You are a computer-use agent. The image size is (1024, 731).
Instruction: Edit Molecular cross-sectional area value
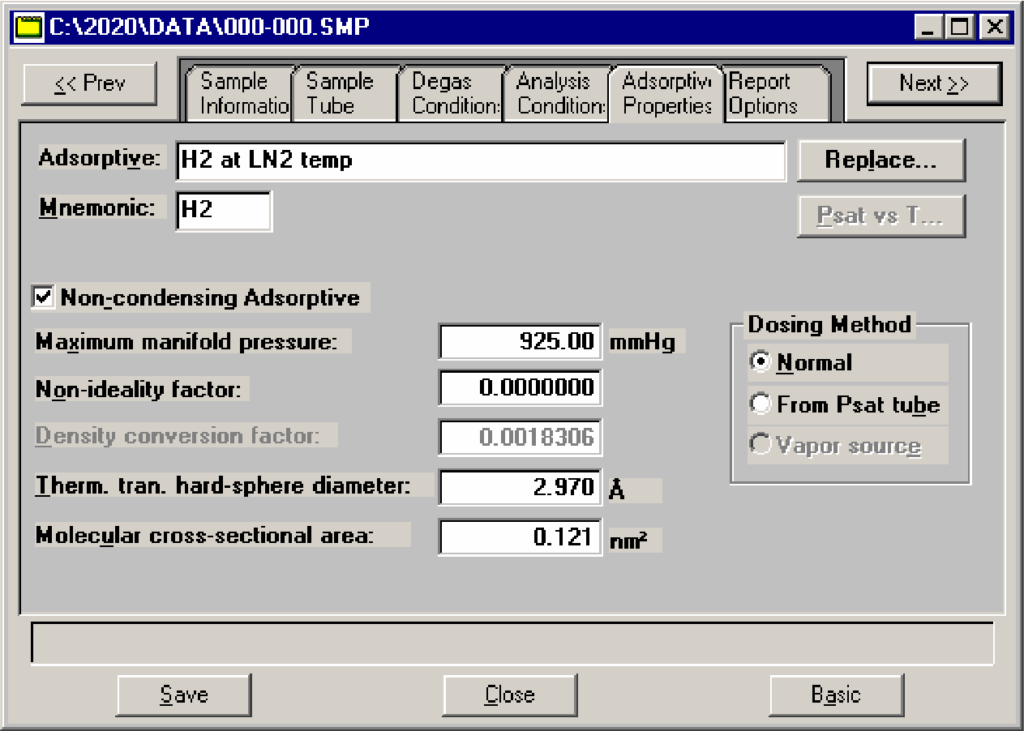point(520,537)
